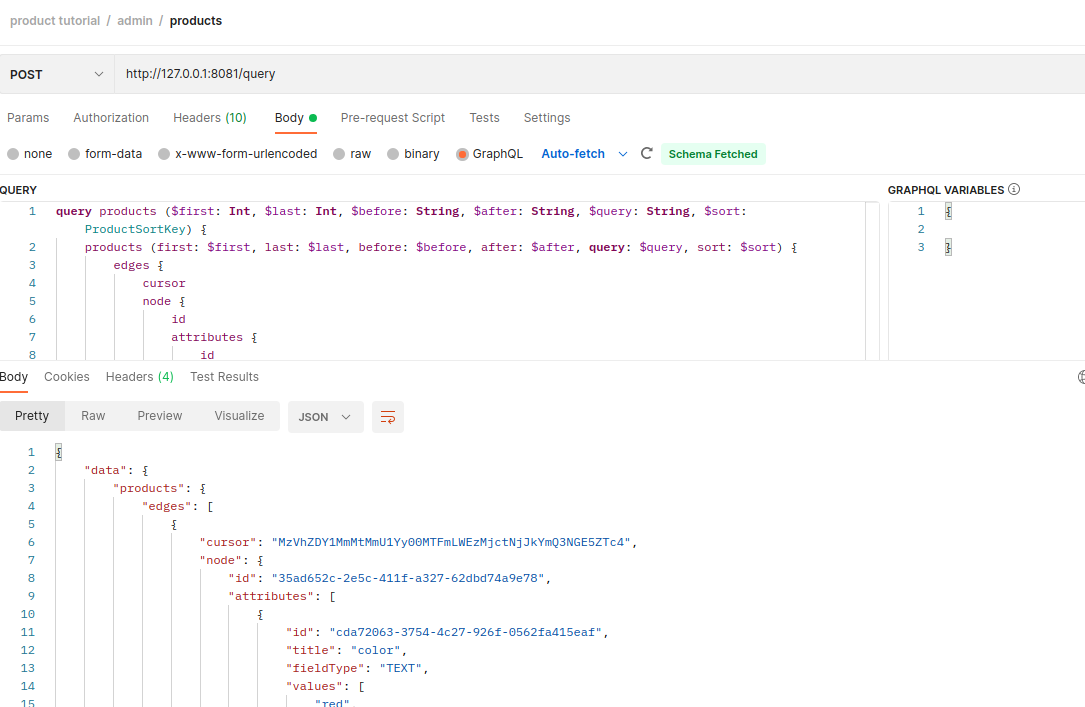
Task: Choose the raw body type option
Action: coord(340,154)
